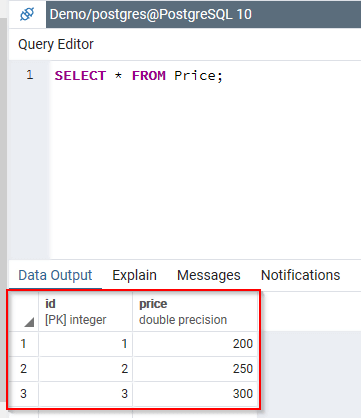Screen dimensions: 361x418
Task: Open the Query Editor tab
Action: (56, 44)
